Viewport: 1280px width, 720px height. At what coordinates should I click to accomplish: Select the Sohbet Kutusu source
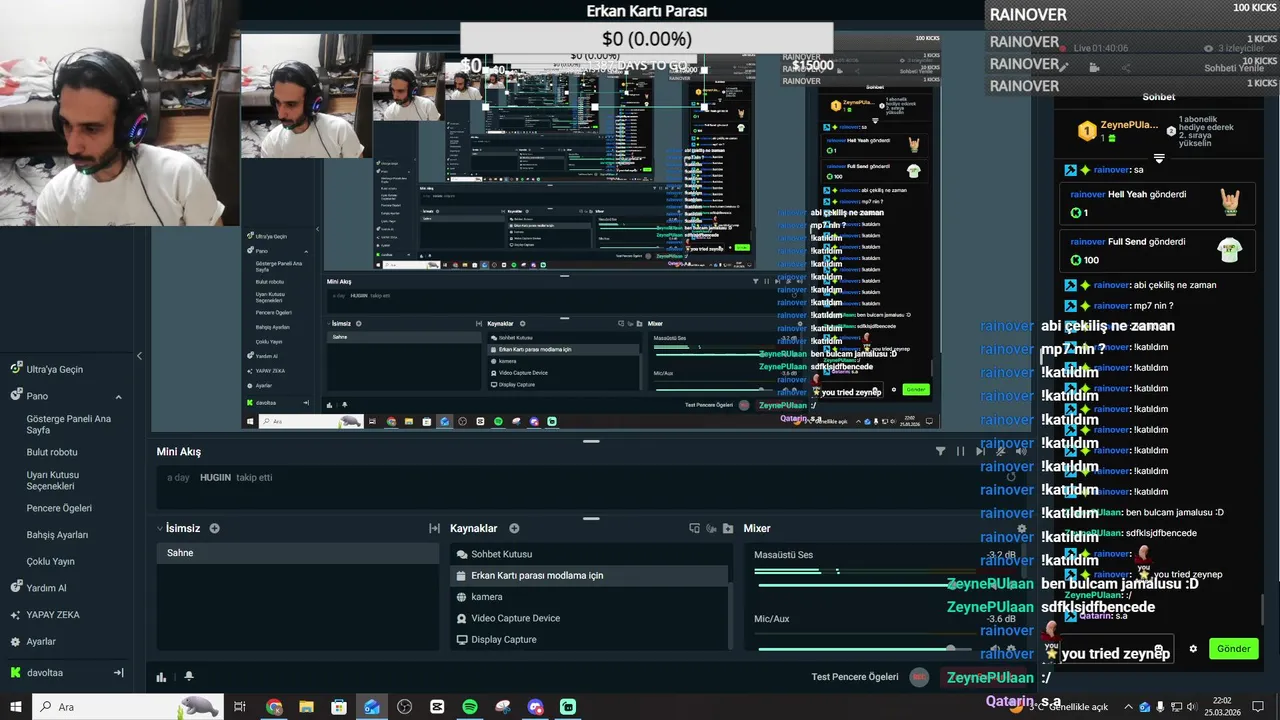click(x=589, y=554)
